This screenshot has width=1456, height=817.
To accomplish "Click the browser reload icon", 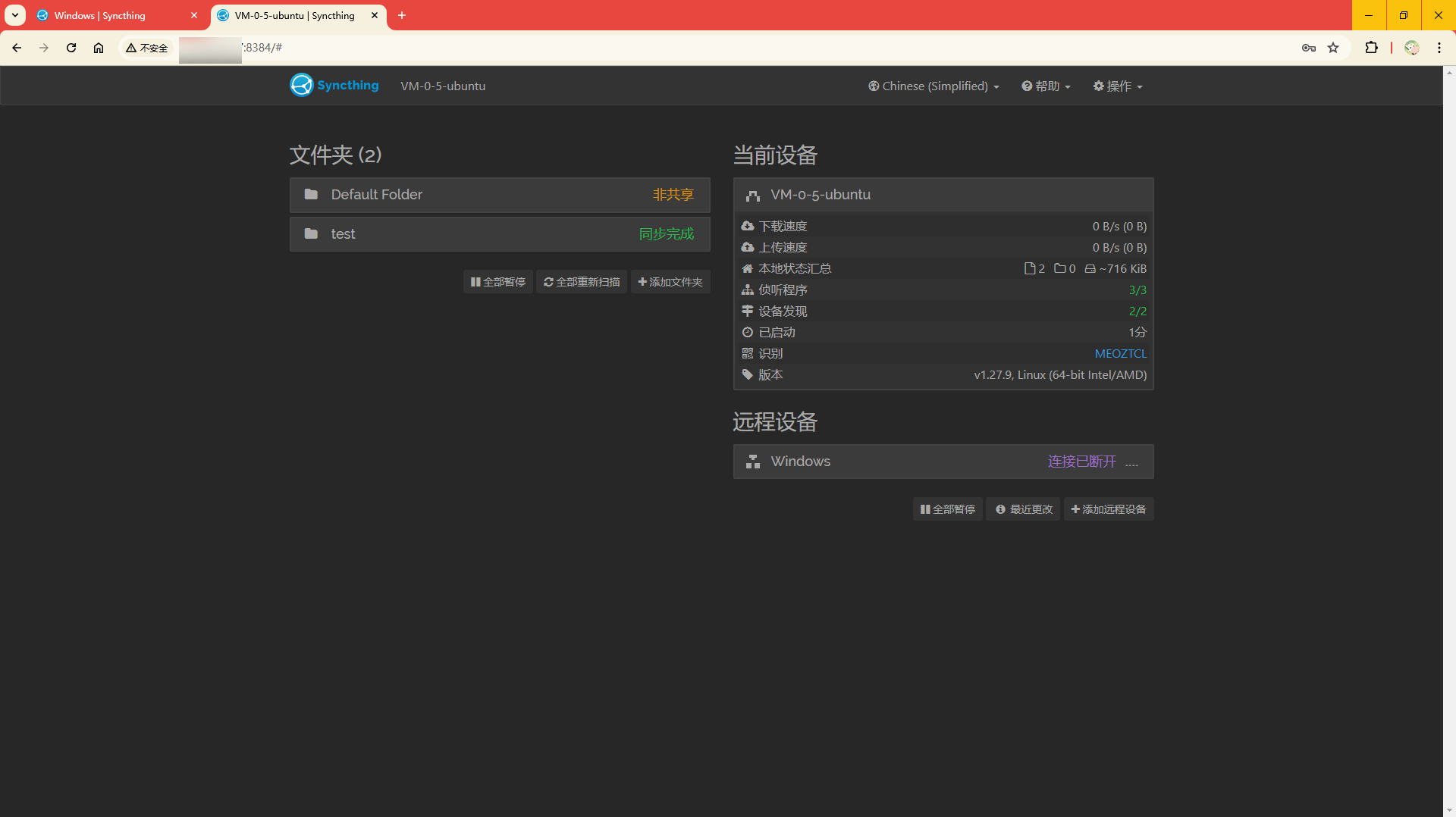I will point(71,48).
